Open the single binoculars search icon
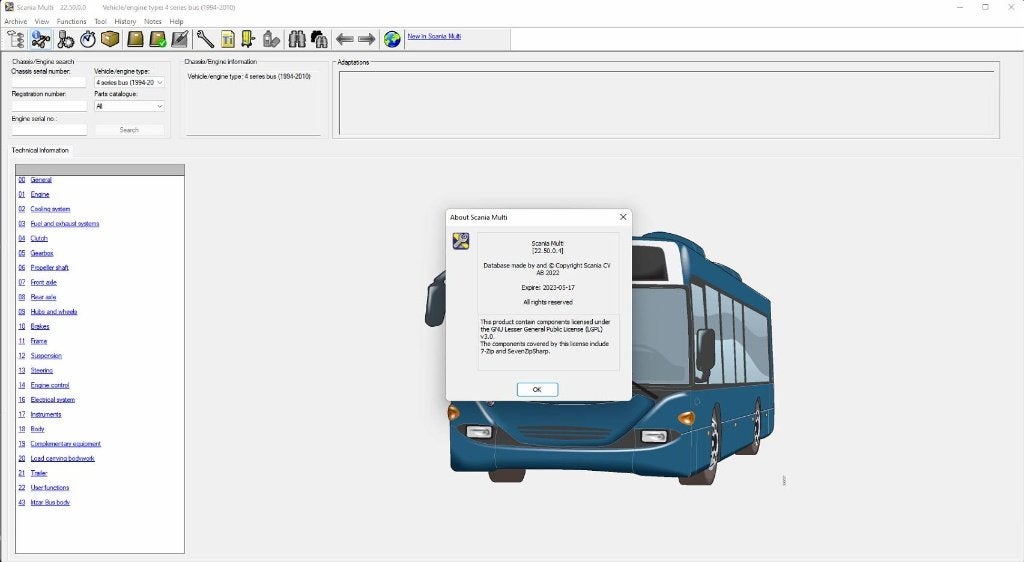Image resolution: width=1024 pixels, height=562 pixels. coord(297,40)
